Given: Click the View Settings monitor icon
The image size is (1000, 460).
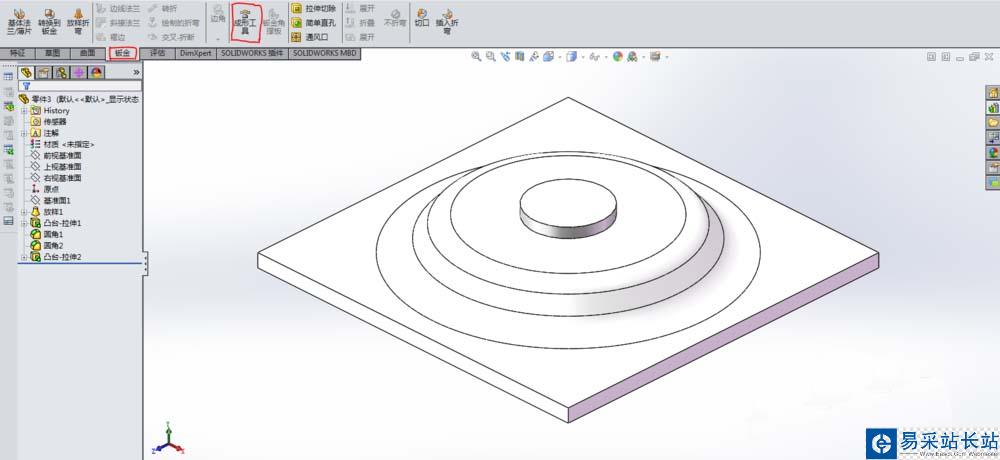Looking at the screenshot, I should click(x=655, y=57).
